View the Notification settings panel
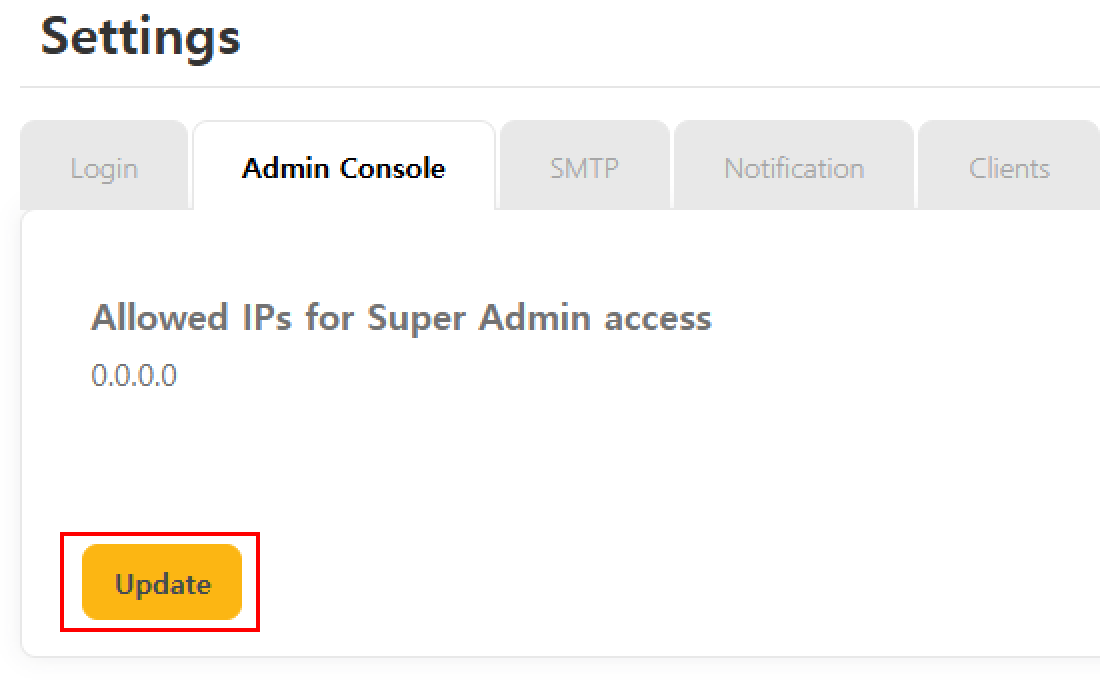 coord(794,168)
